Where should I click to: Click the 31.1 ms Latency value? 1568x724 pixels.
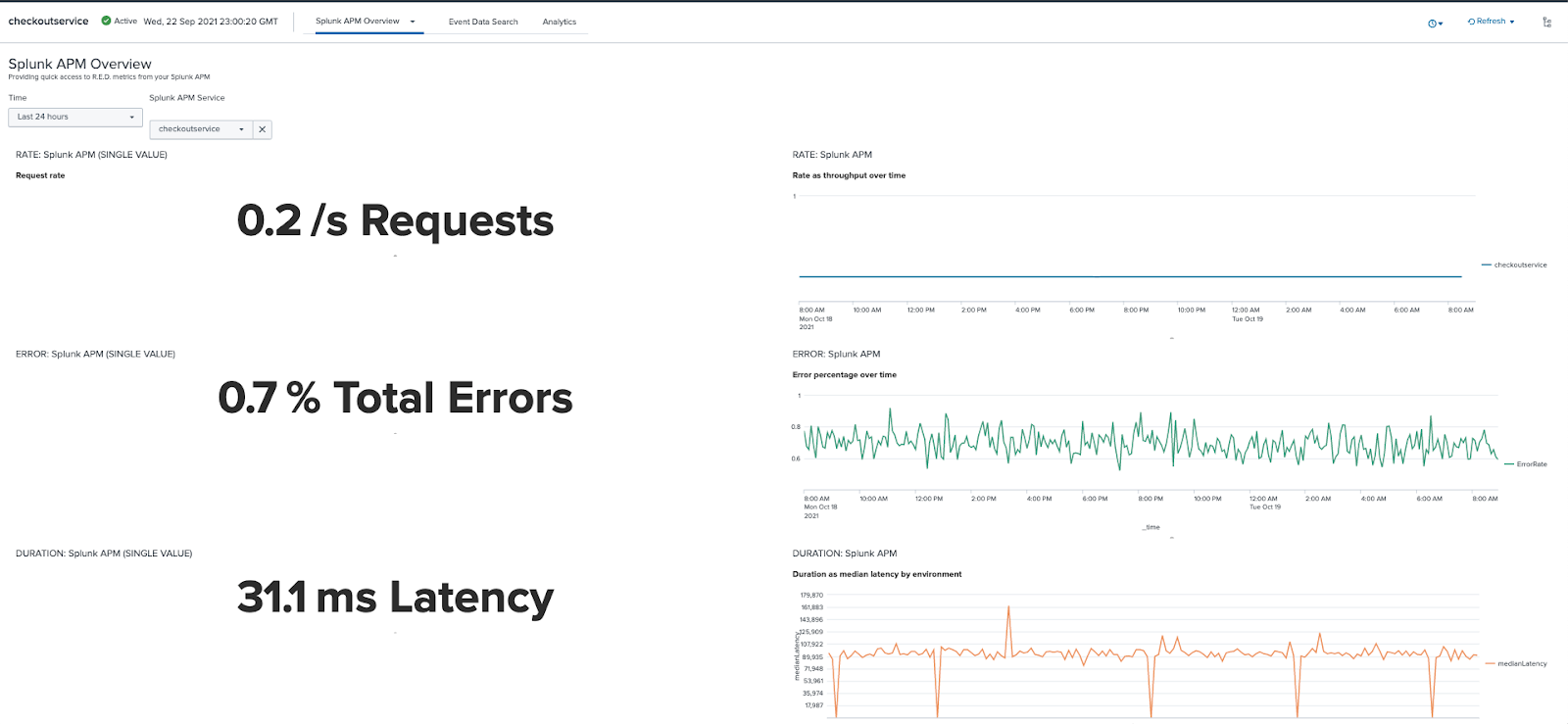coord(395,598)
